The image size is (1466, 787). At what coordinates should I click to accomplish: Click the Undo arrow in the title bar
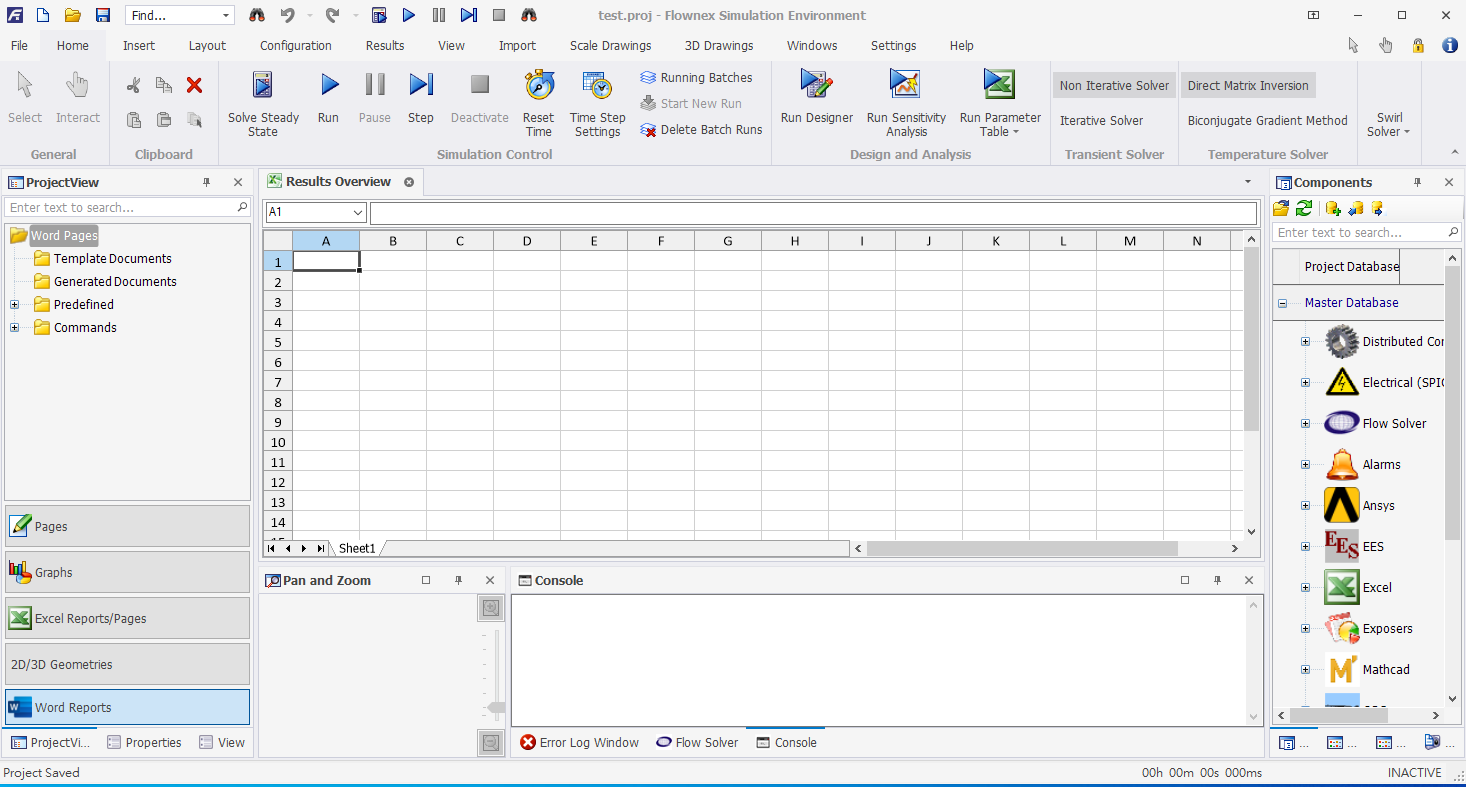287,15
